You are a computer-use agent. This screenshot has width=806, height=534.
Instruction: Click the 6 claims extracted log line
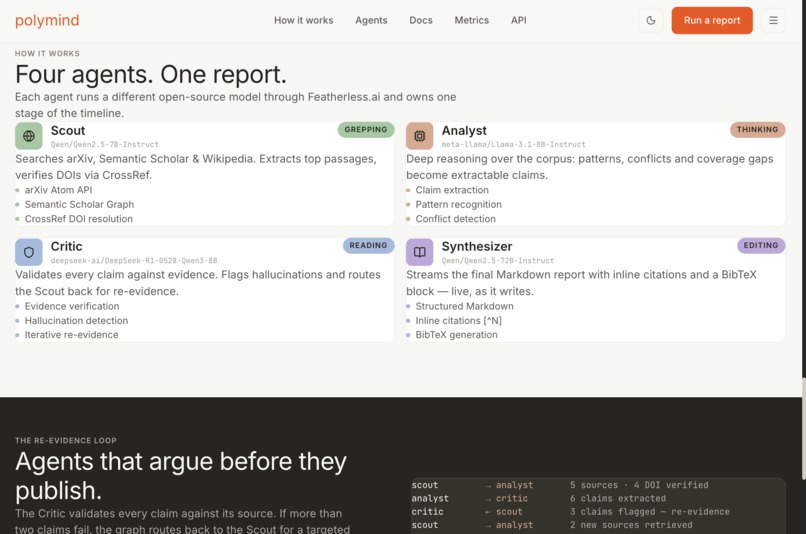point(617,499)
